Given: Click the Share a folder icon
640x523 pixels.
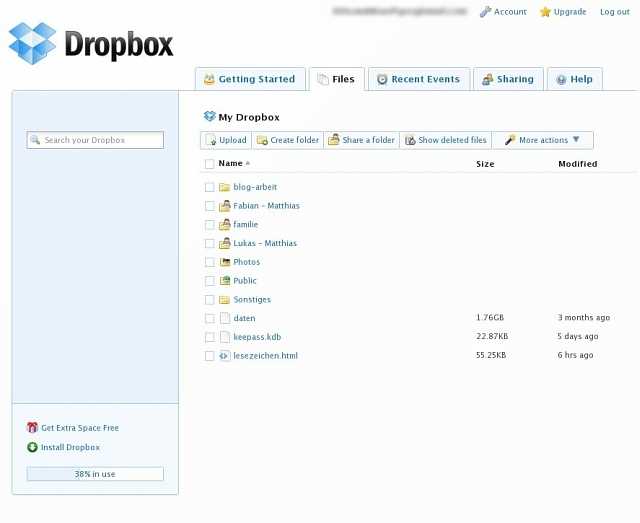Looking at the screenshot, I should tap(334, 140).
